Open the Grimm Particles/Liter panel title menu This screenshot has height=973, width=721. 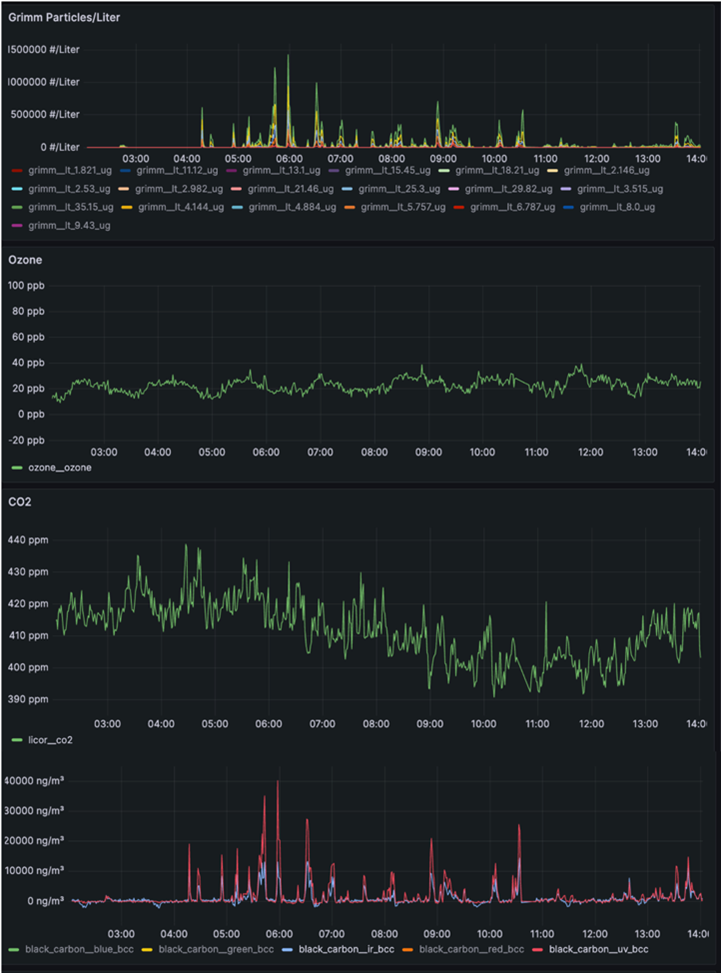point(64,17)
